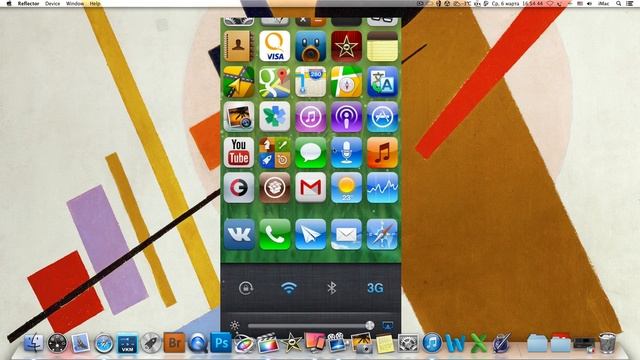The height and width of the screenshot is (360, 640).
Task: Open the Apple menu
Action: (9, 3)
